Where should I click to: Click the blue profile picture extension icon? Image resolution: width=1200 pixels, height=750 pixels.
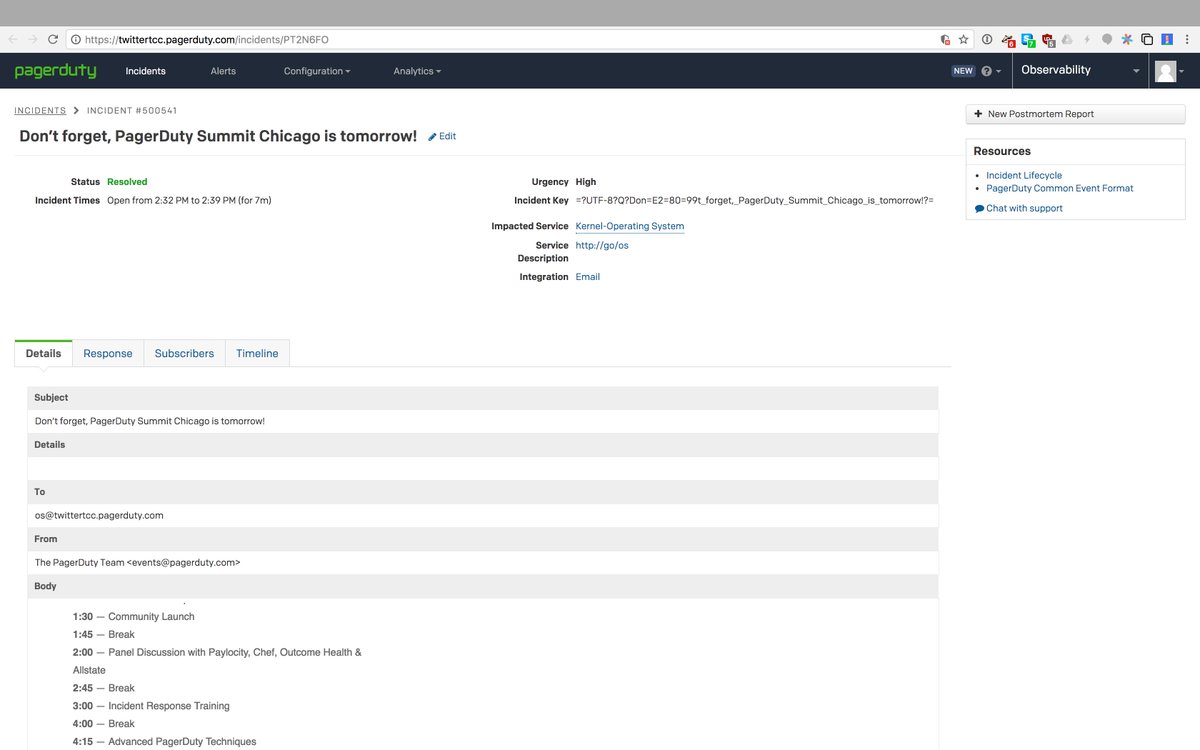(1167, 40)
